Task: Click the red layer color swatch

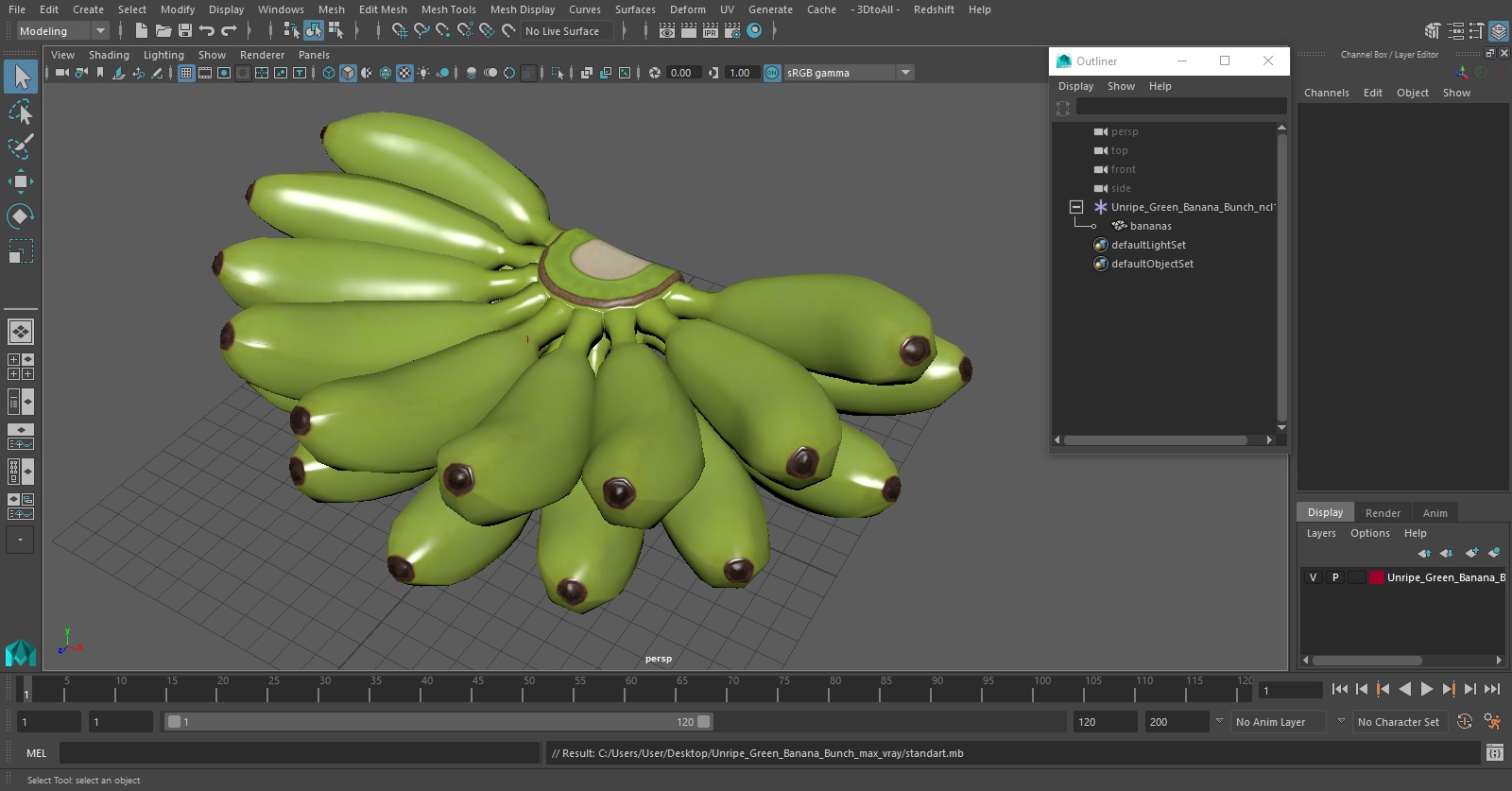Action: coord(1377,577)
